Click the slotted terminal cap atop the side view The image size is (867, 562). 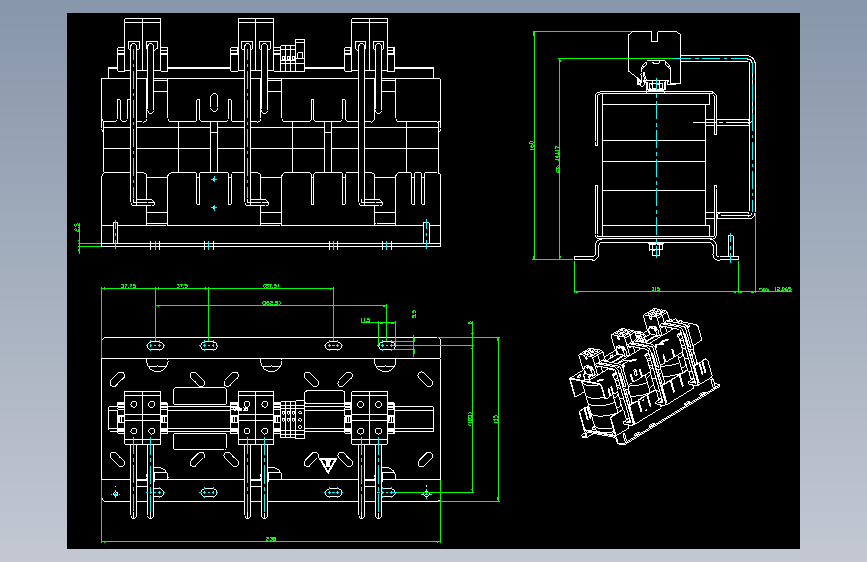pyautogui.click(x=655, y=56)
